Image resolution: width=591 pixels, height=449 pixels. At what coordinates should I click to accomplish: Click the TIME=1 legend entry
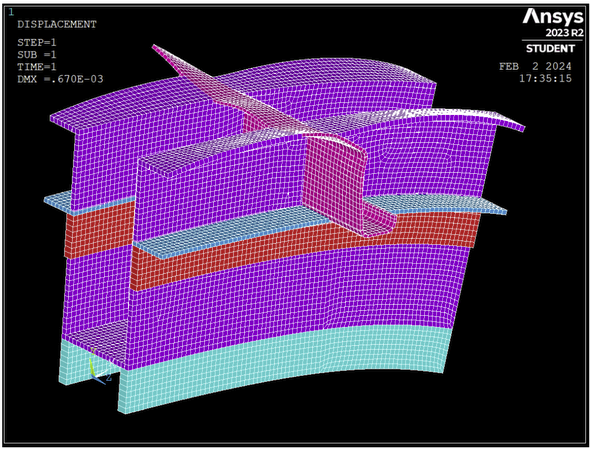click(x=37, y=67)
